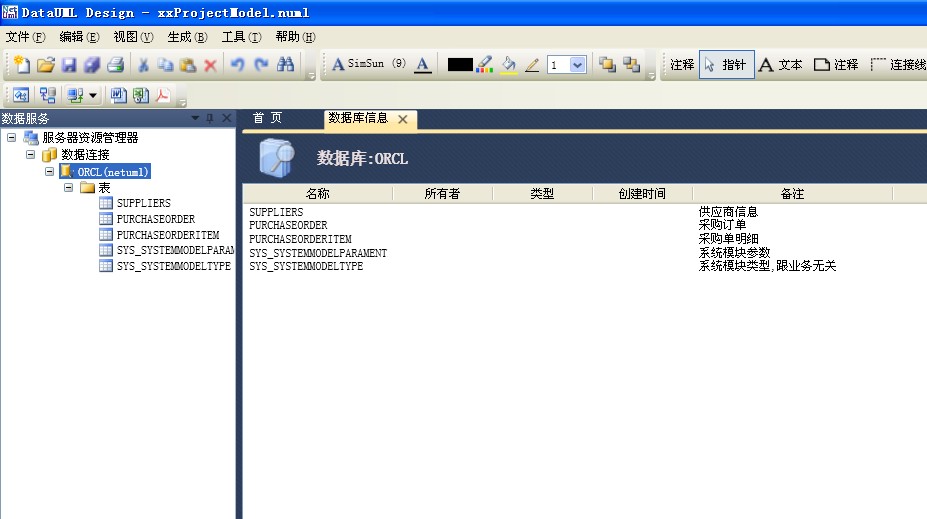Select the 连接线 connector tool

899,64
